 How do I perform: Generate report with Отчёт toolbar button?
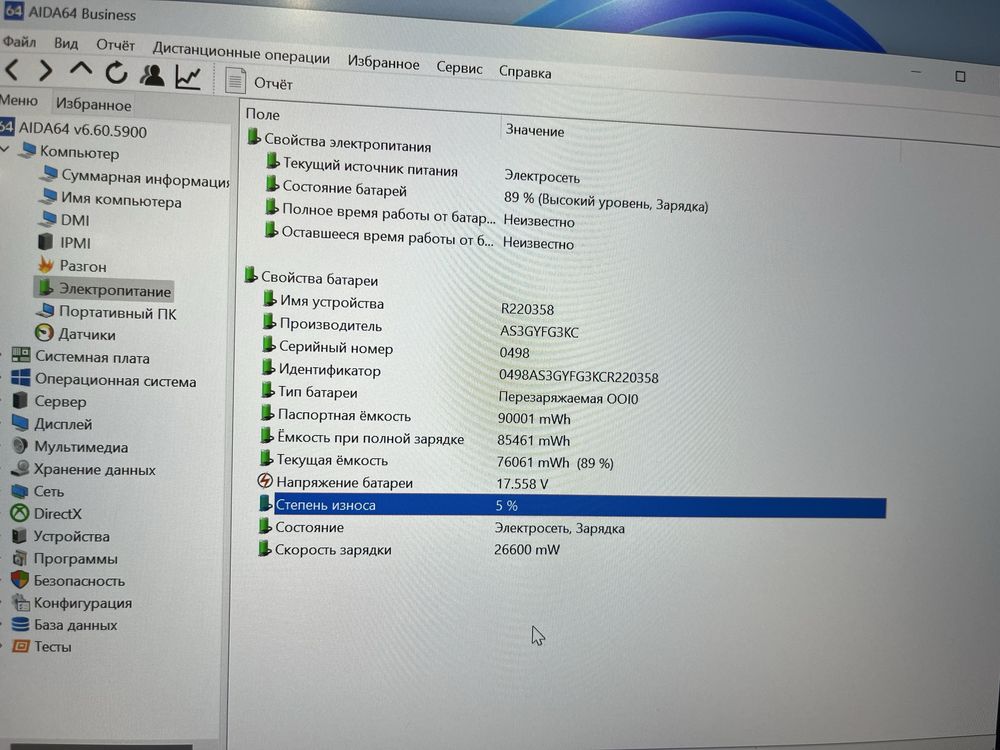[260, 82]
